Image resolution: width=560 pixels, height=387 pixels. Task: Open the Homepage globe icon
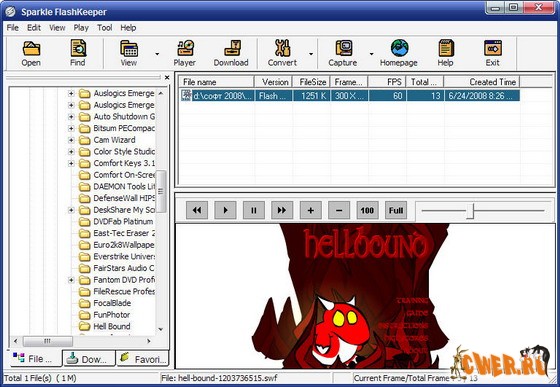pos(399,53)
